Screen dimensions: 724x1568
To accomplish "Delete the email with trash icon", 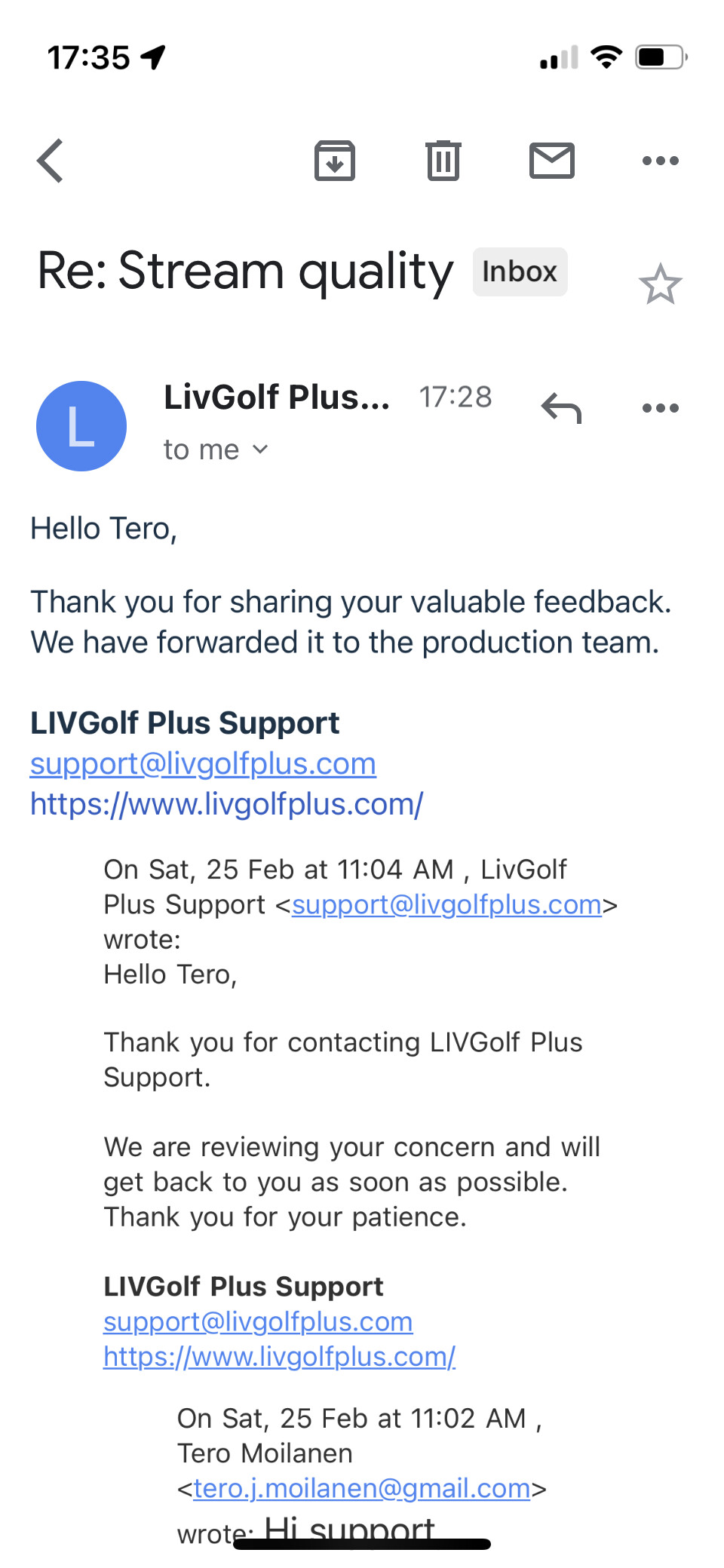I will (443, 161).
